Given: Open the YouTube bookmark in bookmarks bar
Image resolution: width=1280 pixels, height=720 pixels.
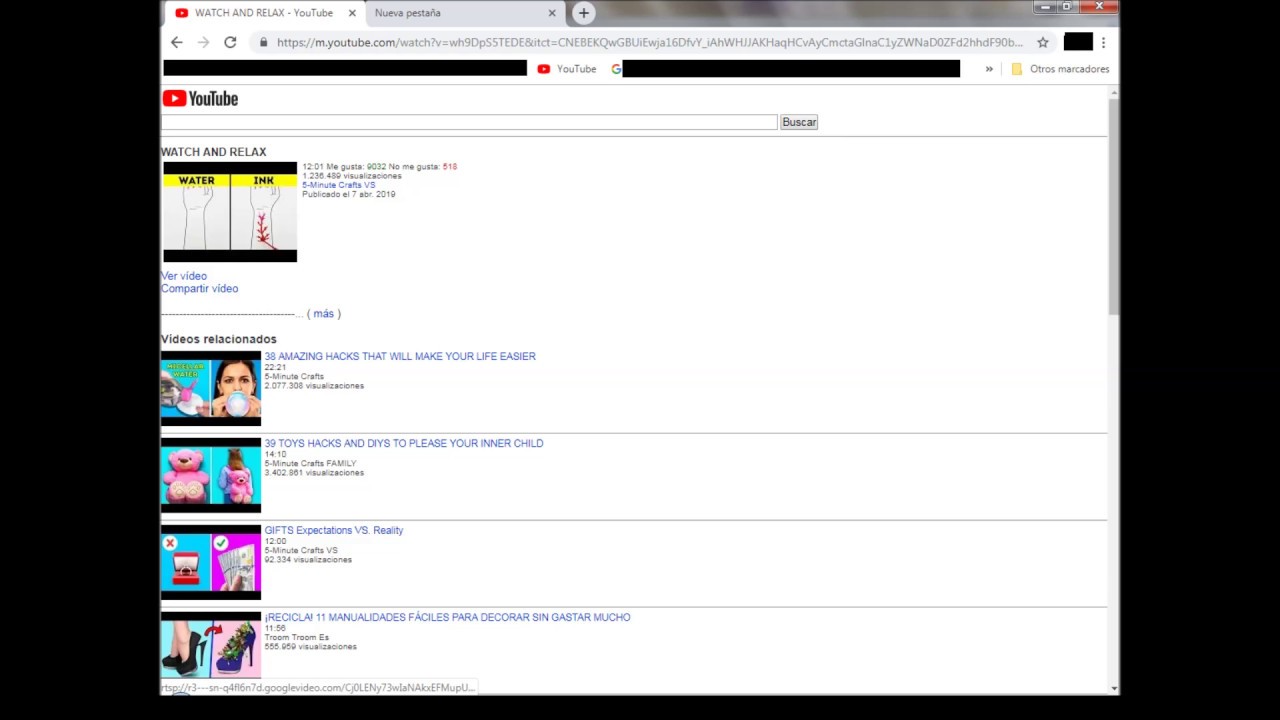Looking at the screenshot, I should click(x=567, y=69).
